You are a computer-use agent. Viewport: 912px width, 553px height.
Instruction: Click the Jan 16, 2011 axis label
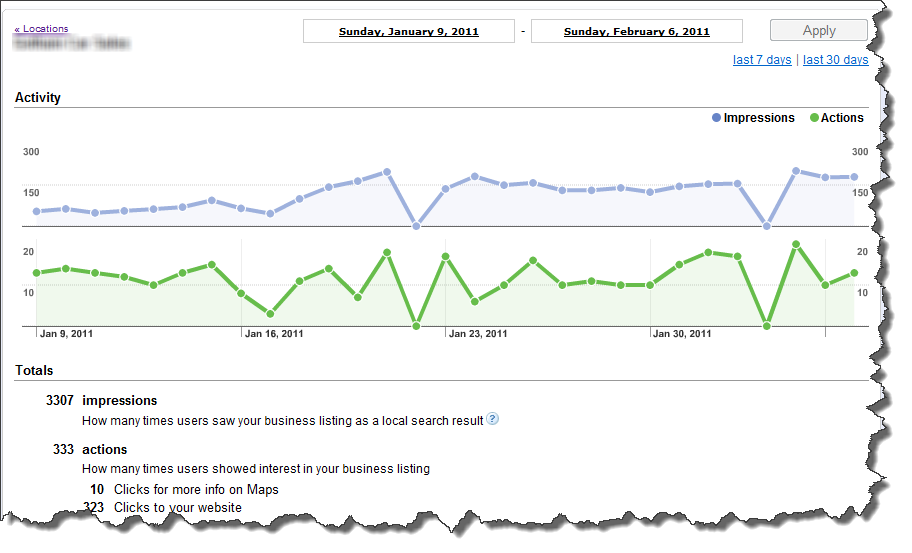[274, 334]
